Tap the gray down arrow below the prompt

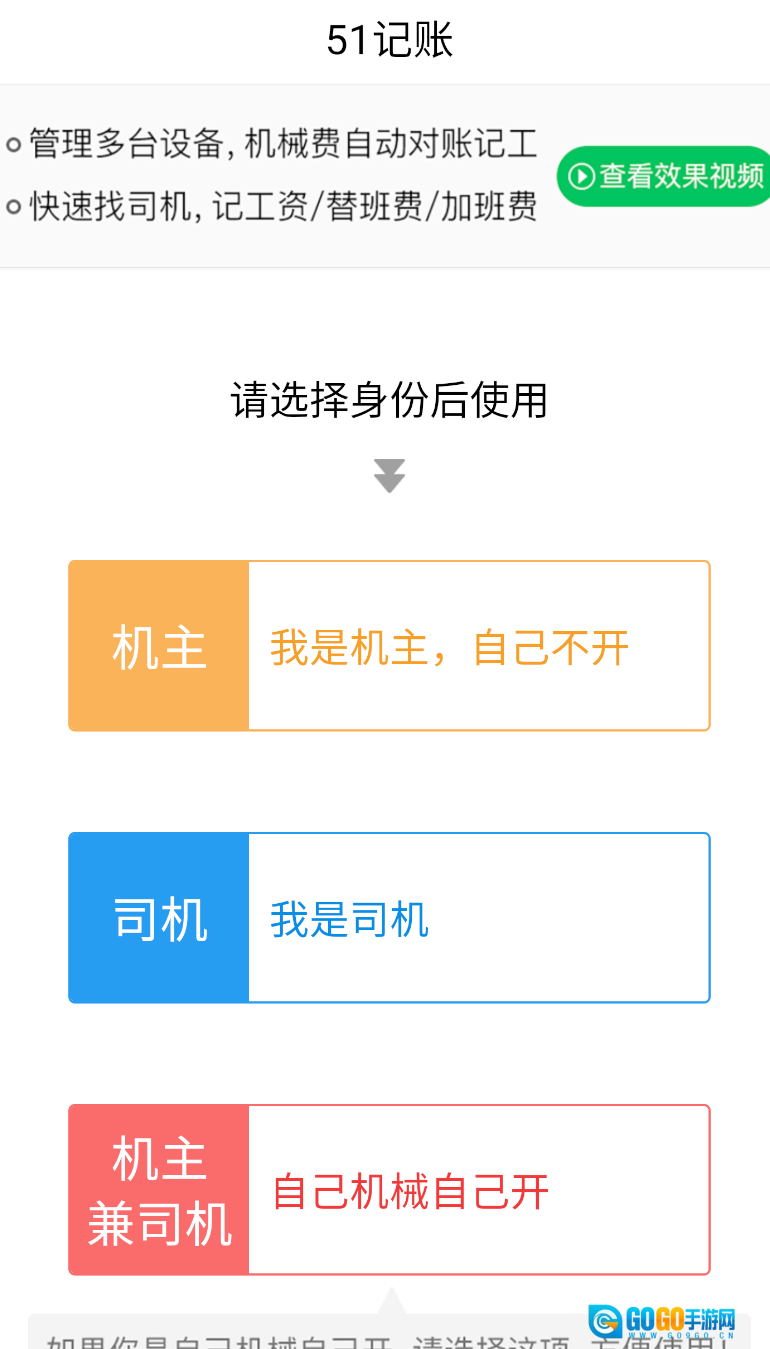coord(388,476)
